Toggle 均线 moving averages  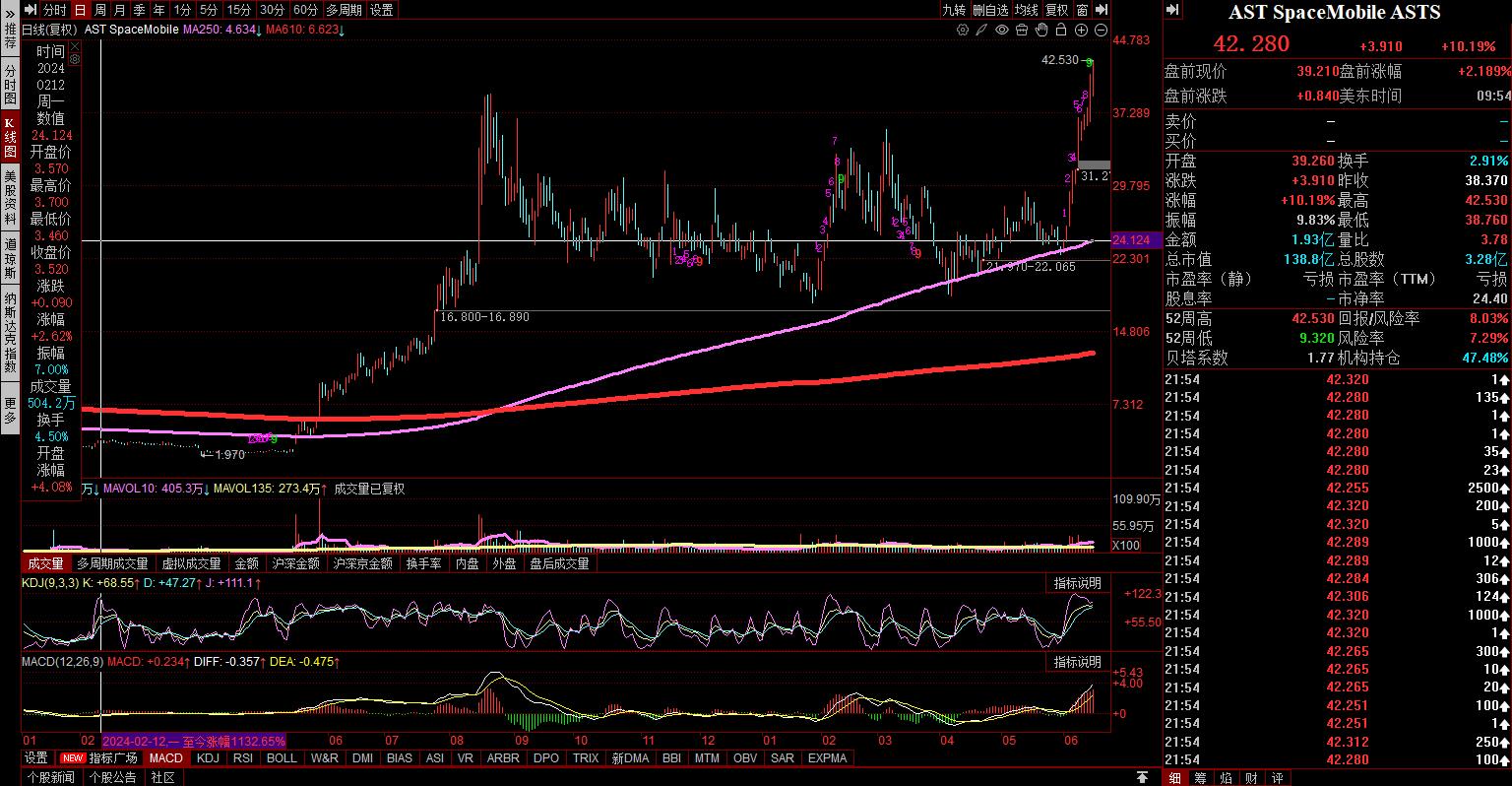click(1027, 10)
